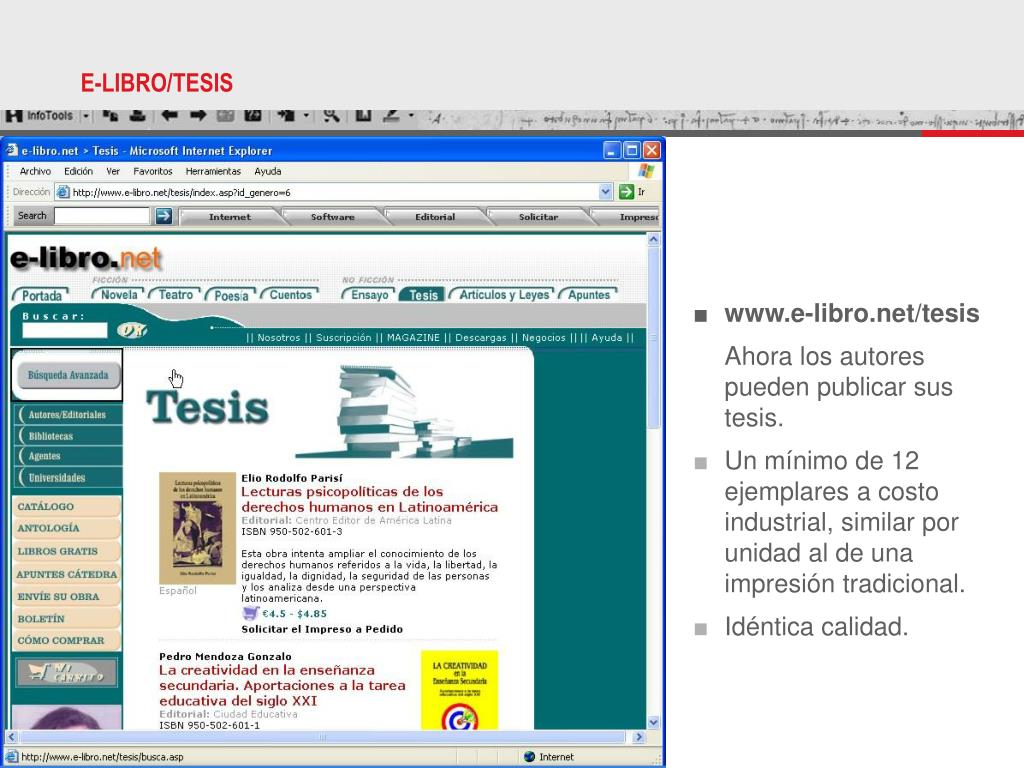Screen dimensions: 1024x768
Task: Click the Búsqueda Avanzada button
Action: point(67,375)
